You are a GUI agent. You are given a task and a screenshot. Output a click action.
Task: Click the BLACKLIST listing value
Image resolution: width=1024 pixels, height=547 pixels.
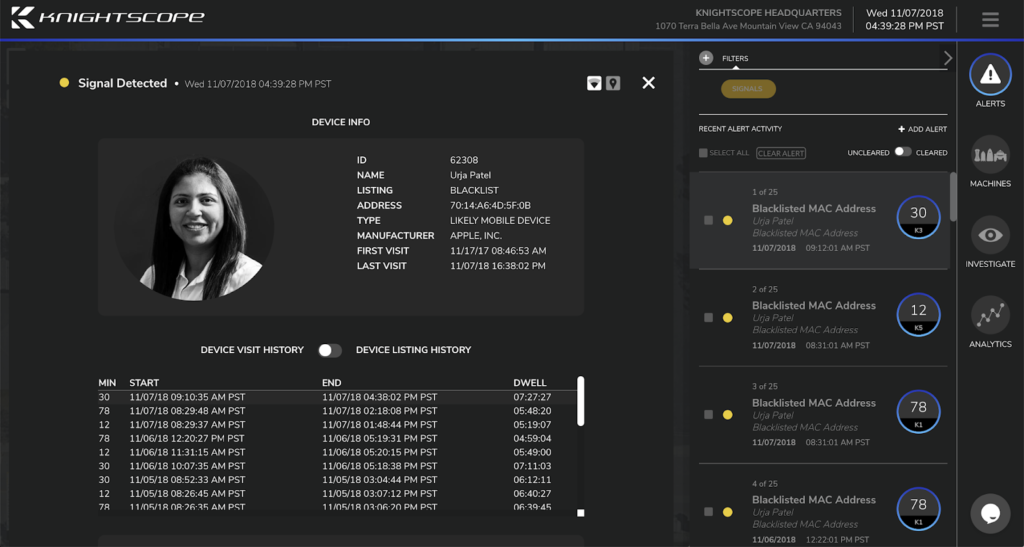[474, 191]
